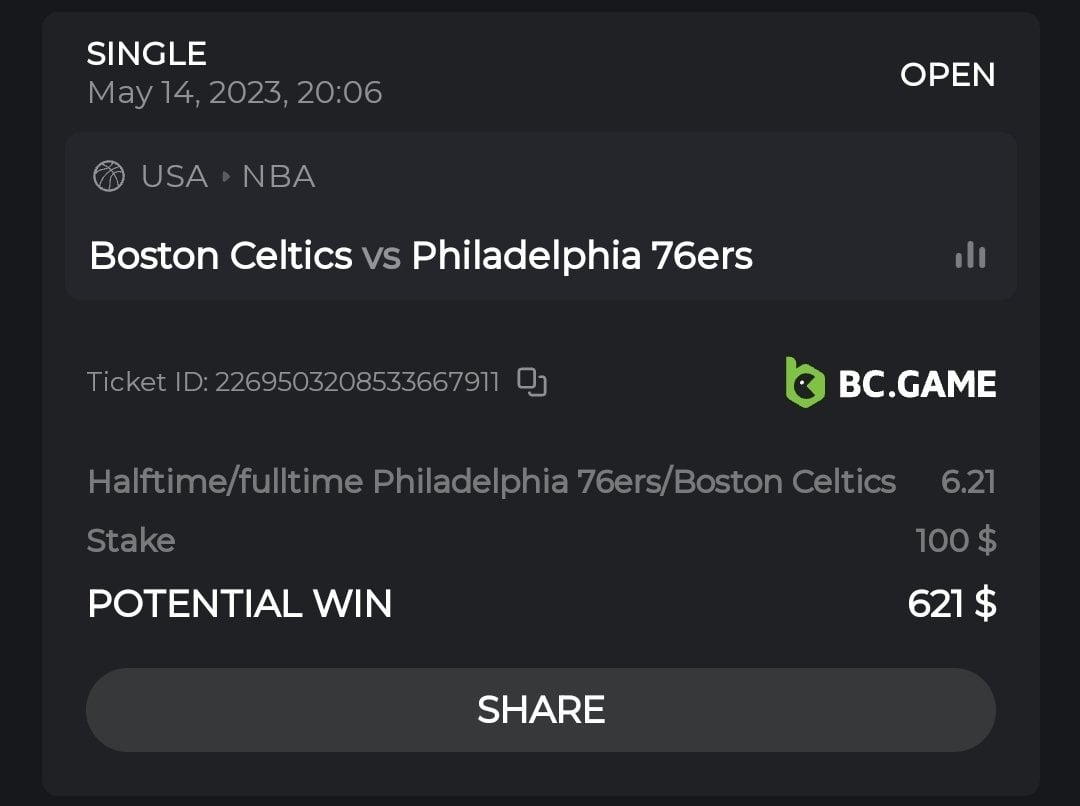Open the NBA league link

[278, 177]
